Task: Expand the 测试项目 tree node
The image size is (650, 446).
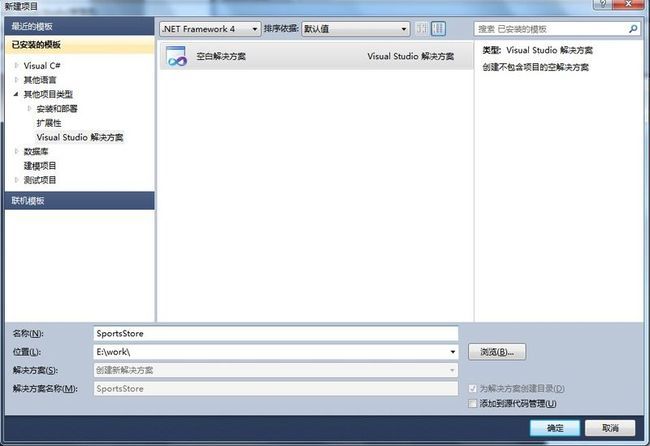Action: [x=16, y=180]
